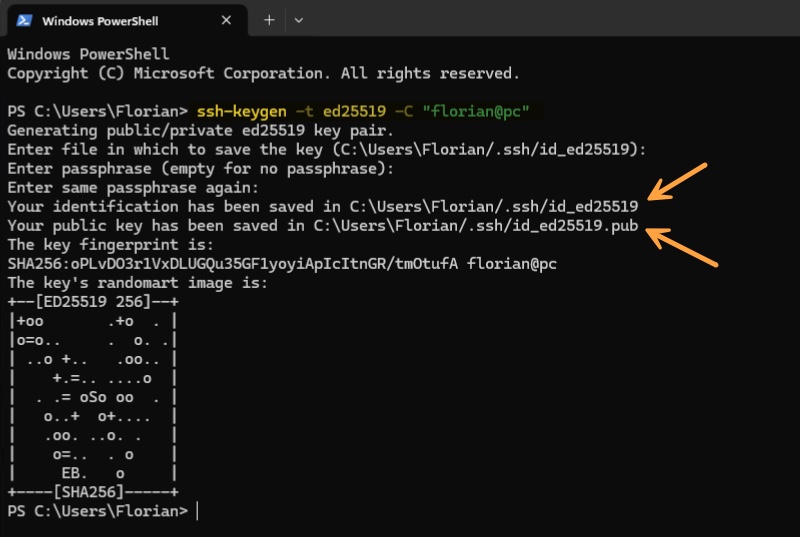Click the public key path id_ed25519.pub
800x537 pixels.
[x=476, y=225]
